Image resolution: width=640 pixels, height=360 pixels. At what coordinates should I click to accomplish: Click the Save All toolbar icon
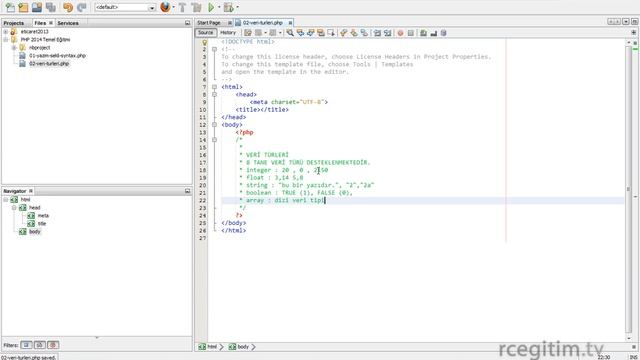click(x=51, y=7)
